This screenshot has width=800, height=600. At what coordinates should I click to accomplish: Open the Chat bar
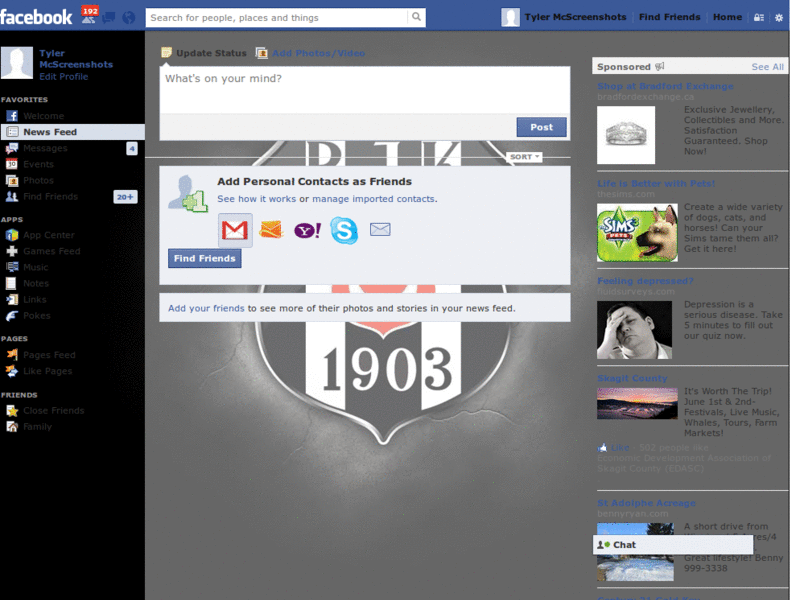(672, 545)
